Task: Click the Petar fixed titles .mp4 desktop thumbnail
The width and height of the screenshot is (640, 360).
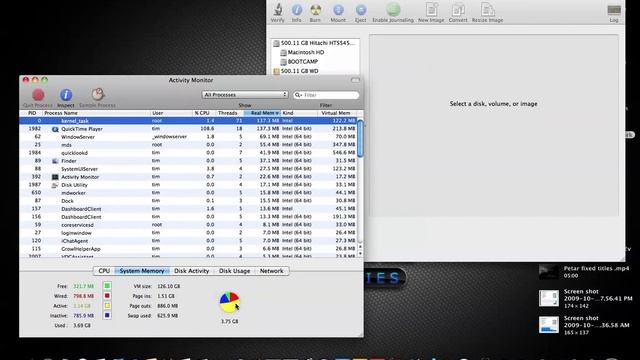Action: click(x=549, y=272)
